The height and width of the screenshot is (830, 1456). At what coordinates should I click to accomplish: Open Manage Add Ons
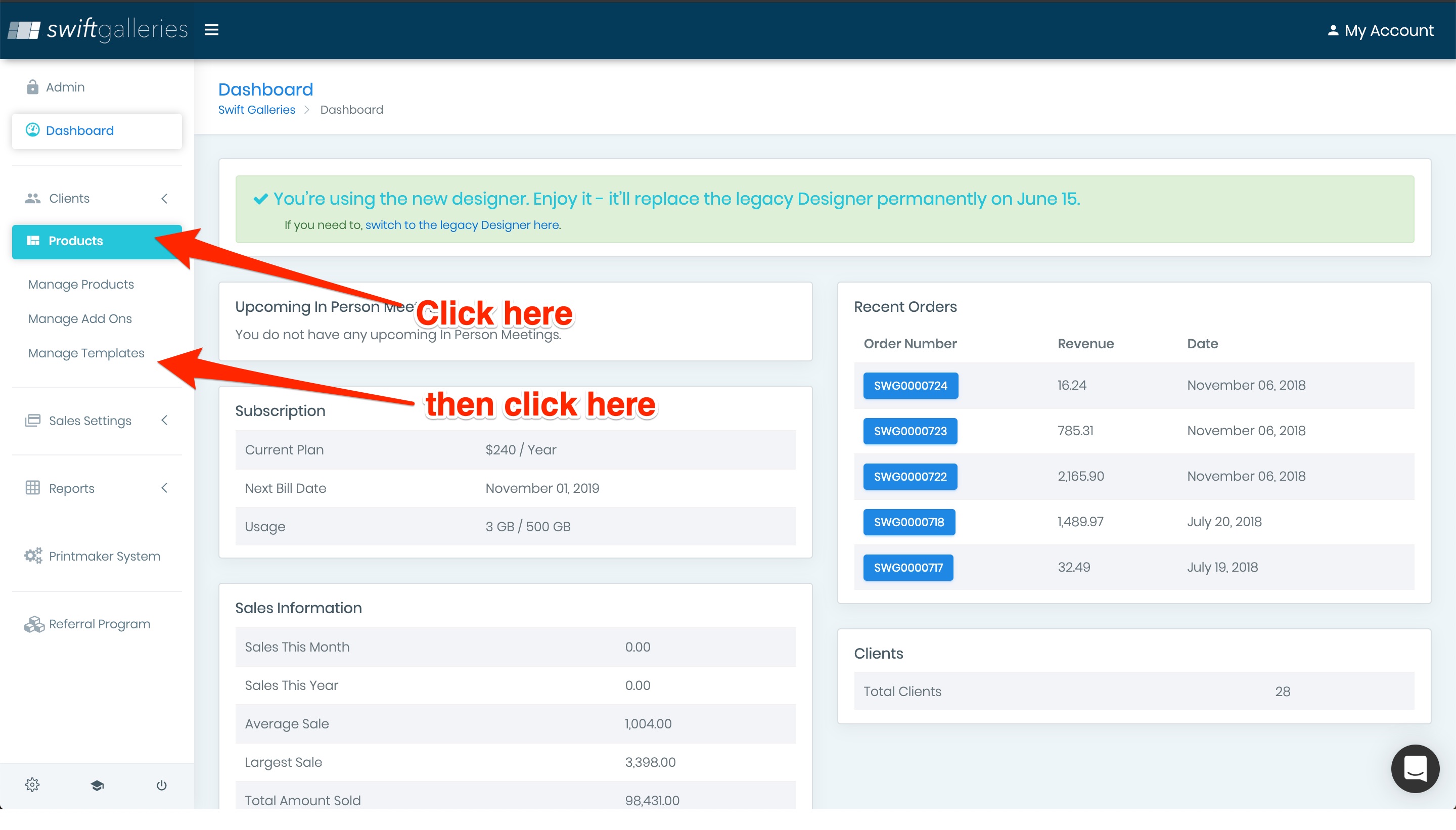80,318
